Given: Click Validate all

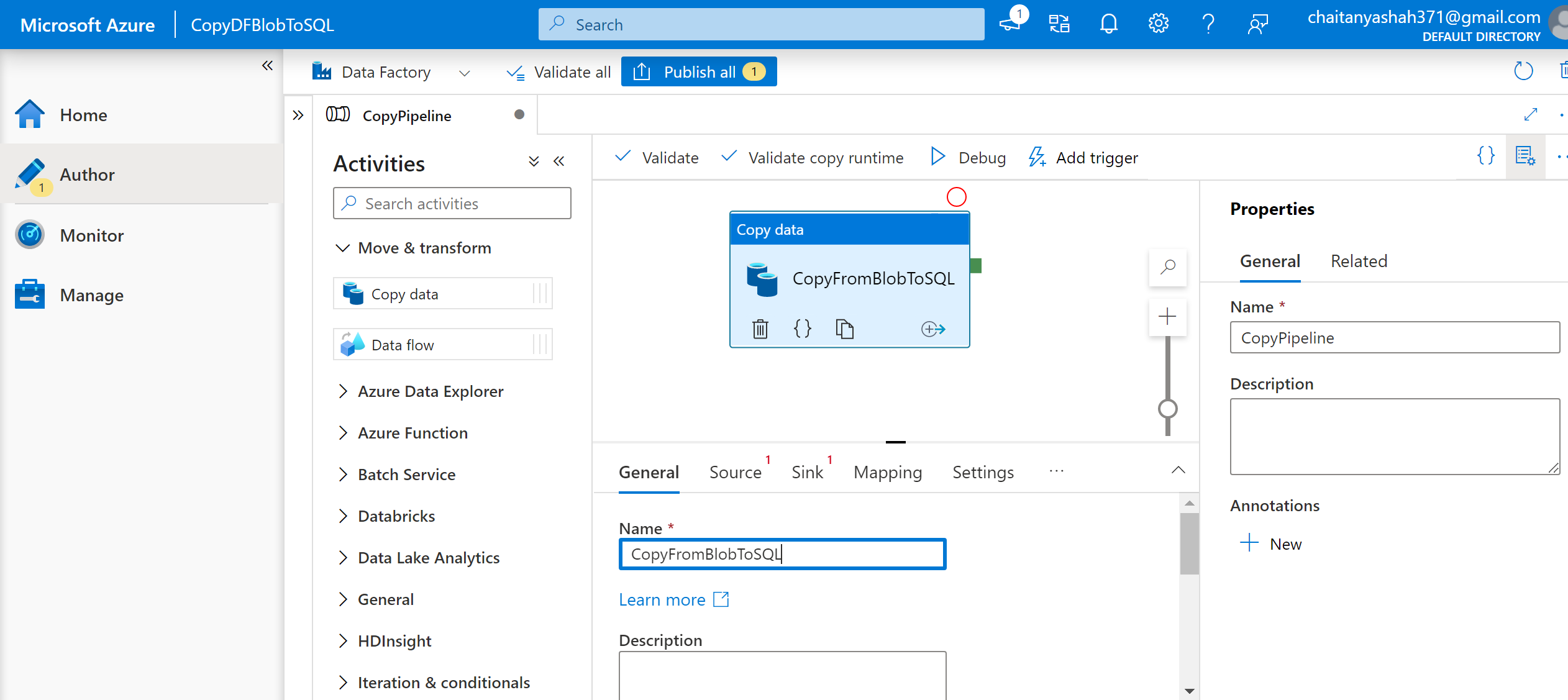Looking at the screenshot, I should (x=558, y=72).
